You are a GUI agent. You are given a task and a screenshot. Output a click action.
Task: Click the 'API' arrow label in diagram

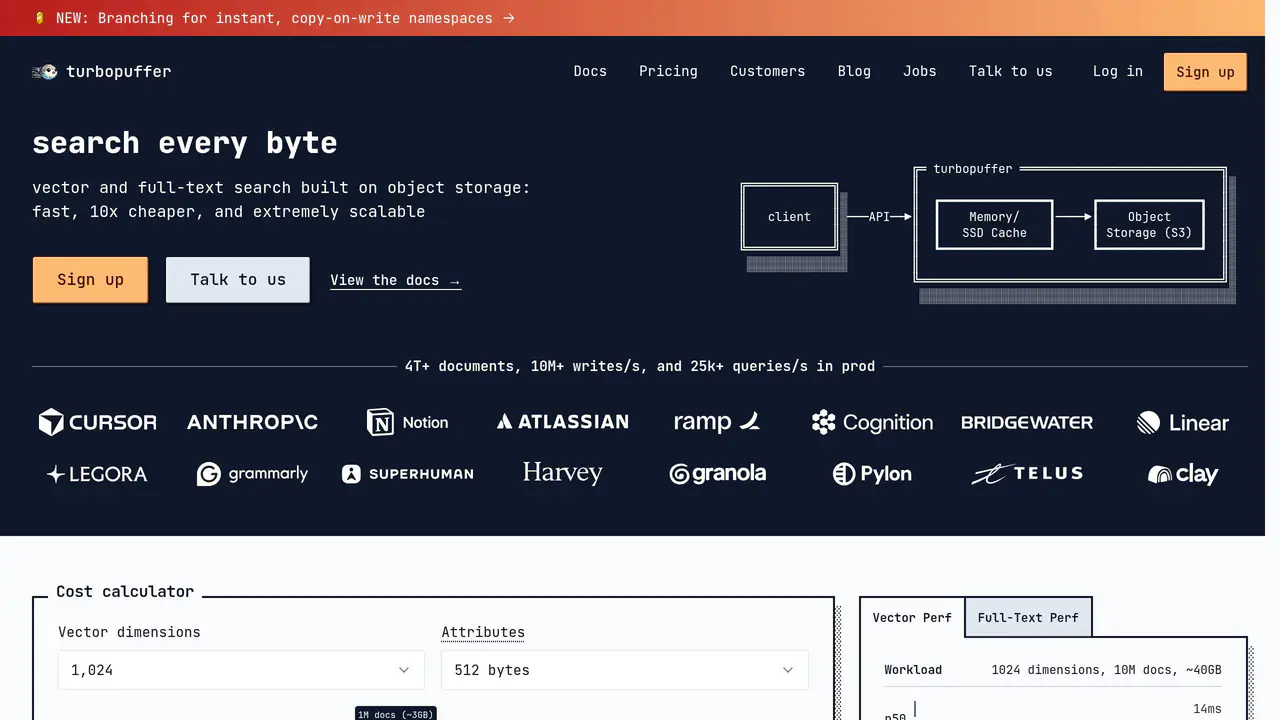[x=879, y=216]
